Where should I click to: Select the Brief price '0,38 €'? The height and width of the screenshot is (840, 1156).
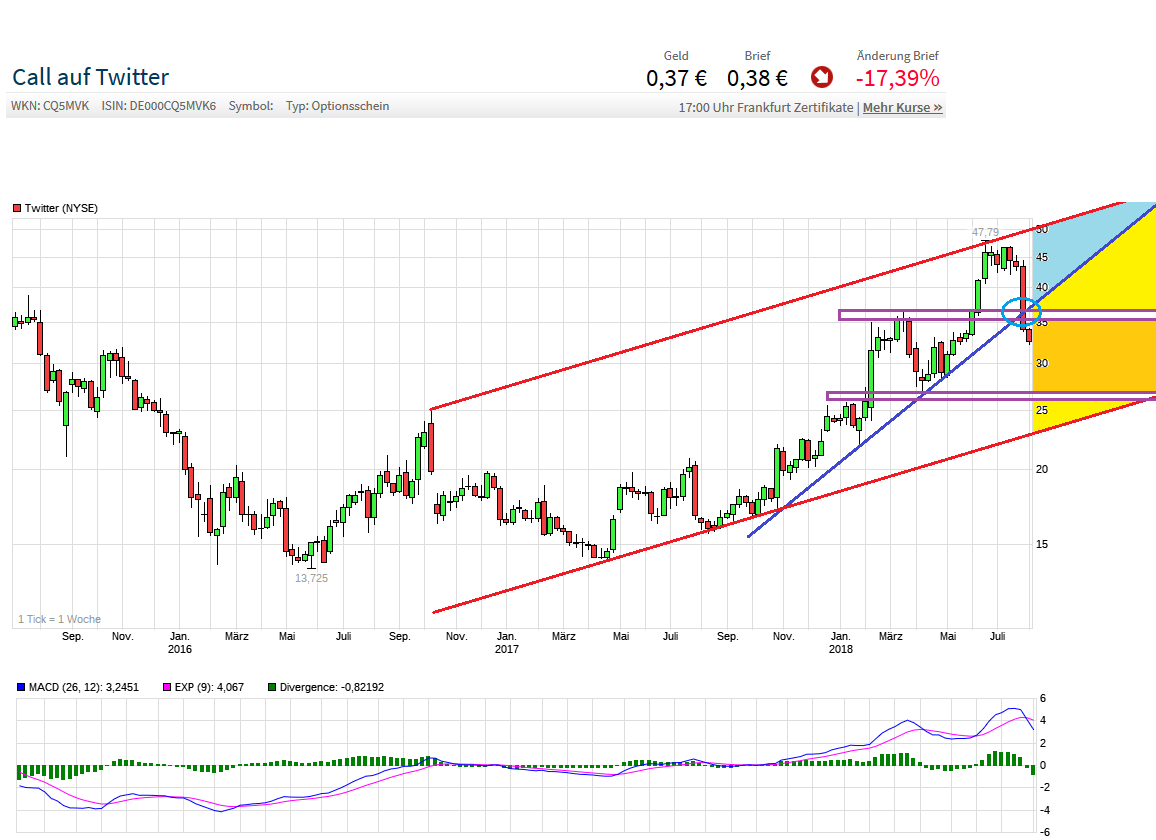click(757, 77)
